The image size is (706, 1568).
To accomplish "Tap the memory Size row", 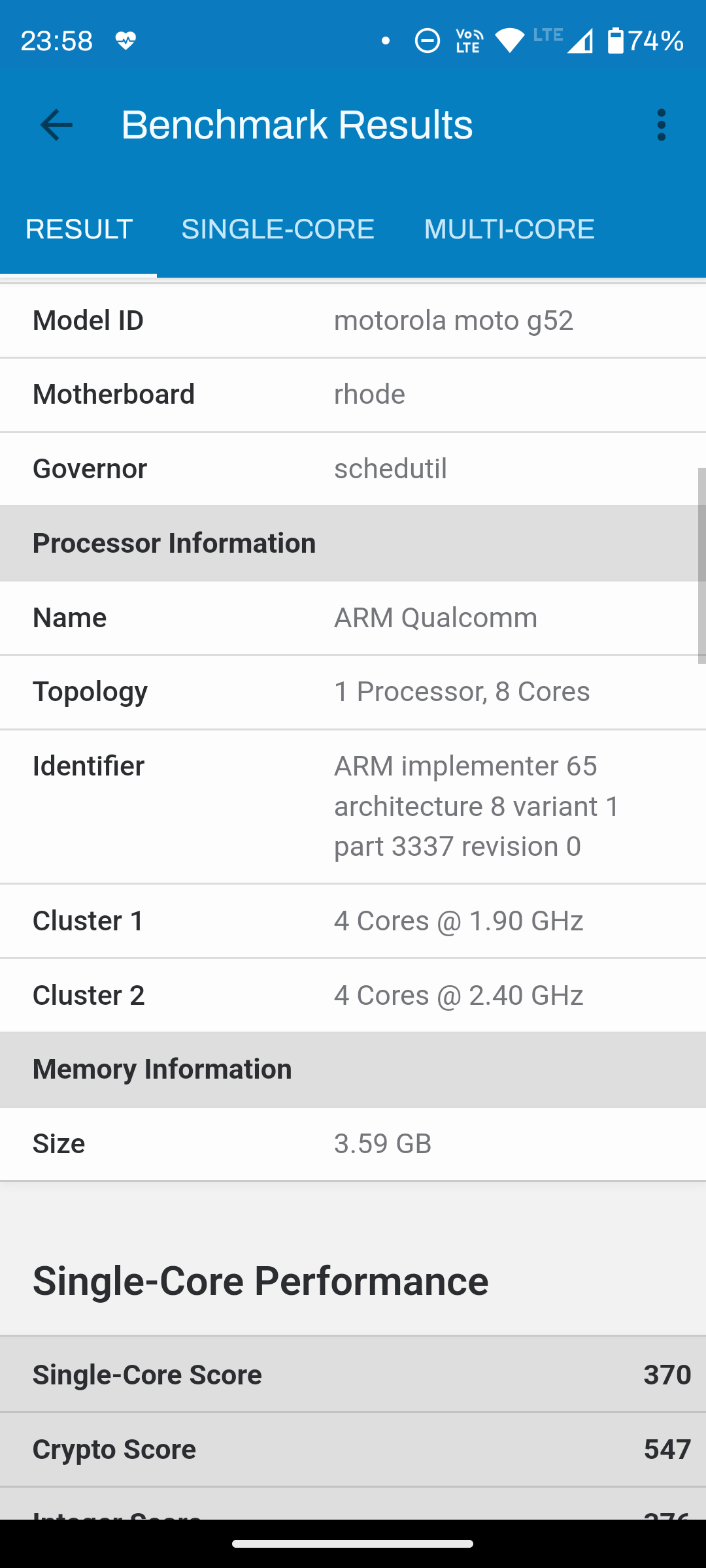I will tap(353, 1144).
